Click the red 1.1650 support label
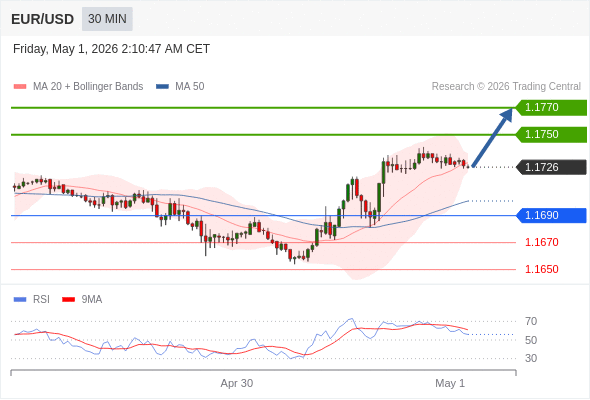This screenshot has width=590, height=400. (x=541, y=269)
